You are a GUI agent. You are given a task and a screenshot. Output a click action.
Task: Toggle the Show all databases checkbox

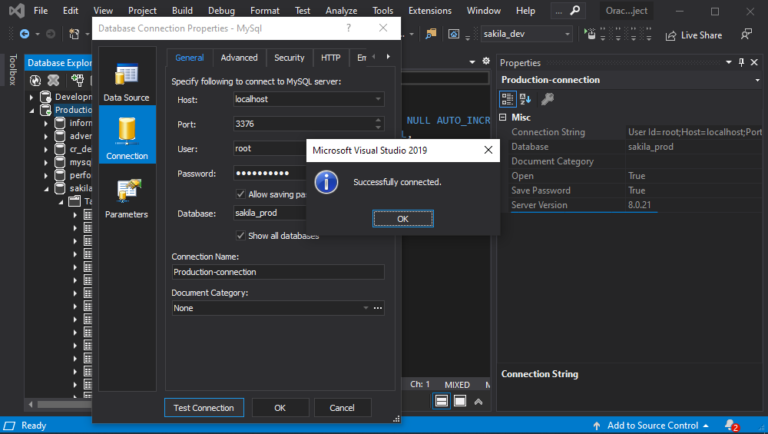(240, 236)
